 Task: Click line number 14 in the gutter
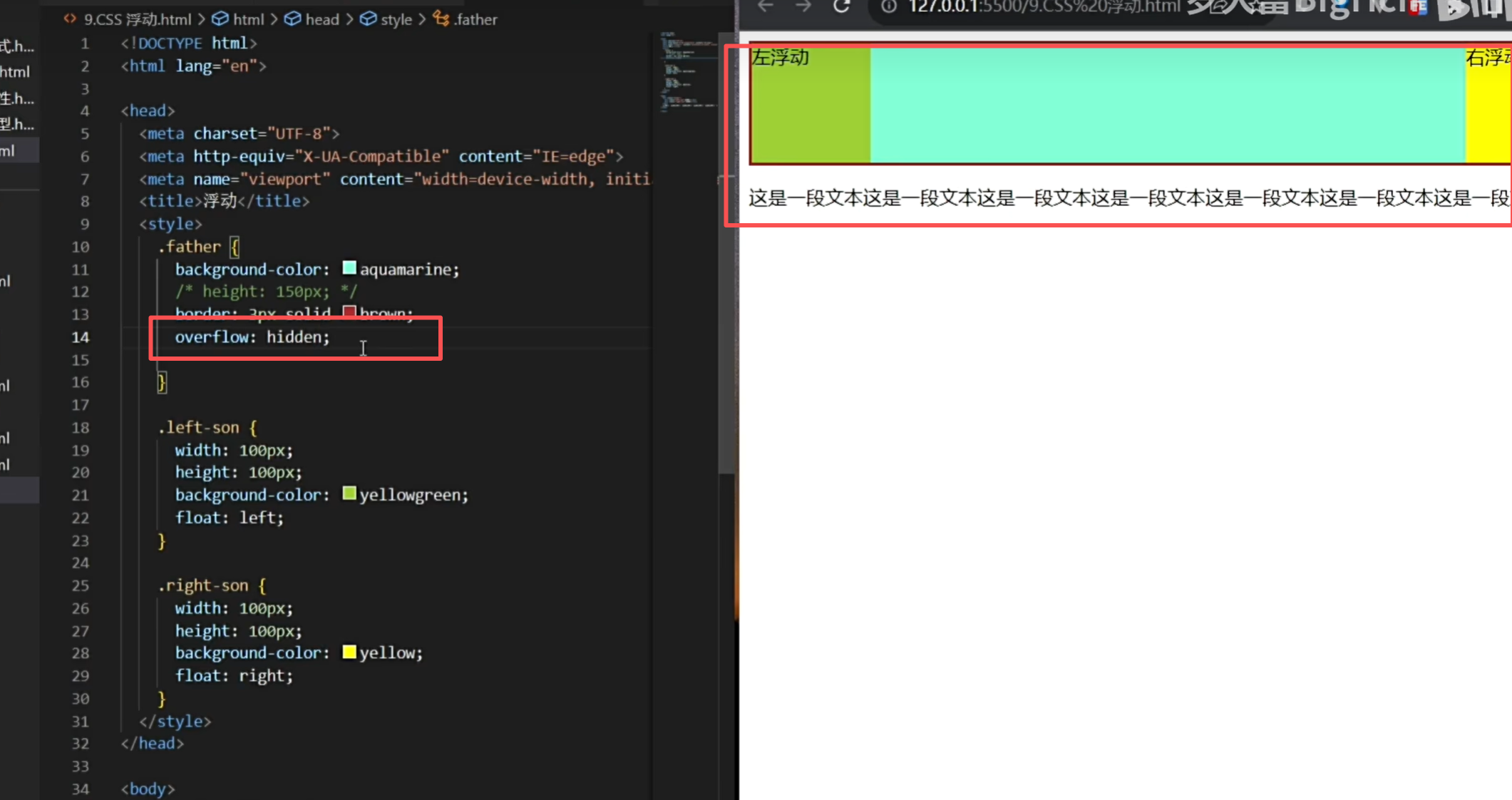pos(80,337)
